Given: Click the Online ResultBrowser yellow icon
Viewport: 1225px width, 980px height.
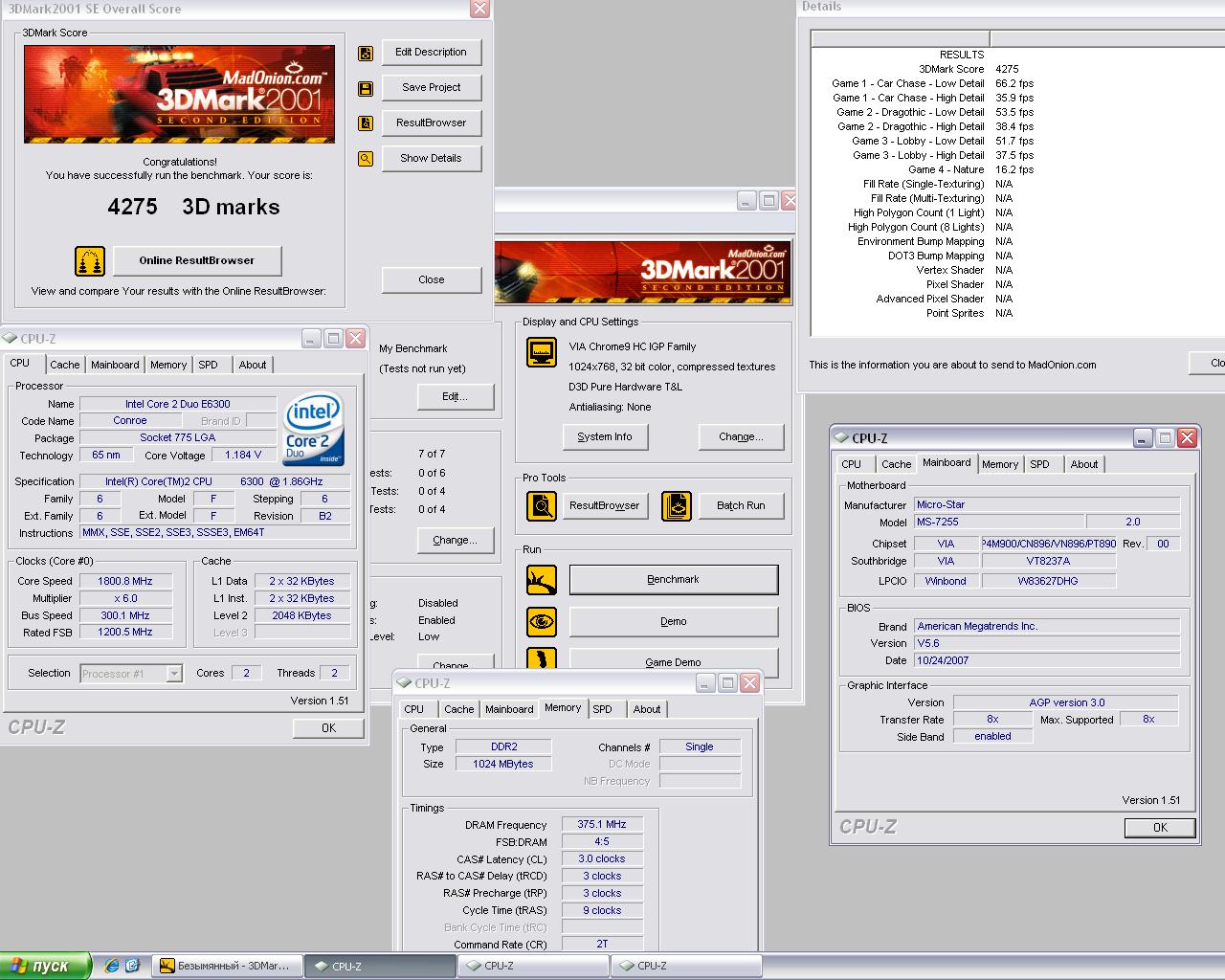Looking at the screenshot, I should [x=90, y=260].
